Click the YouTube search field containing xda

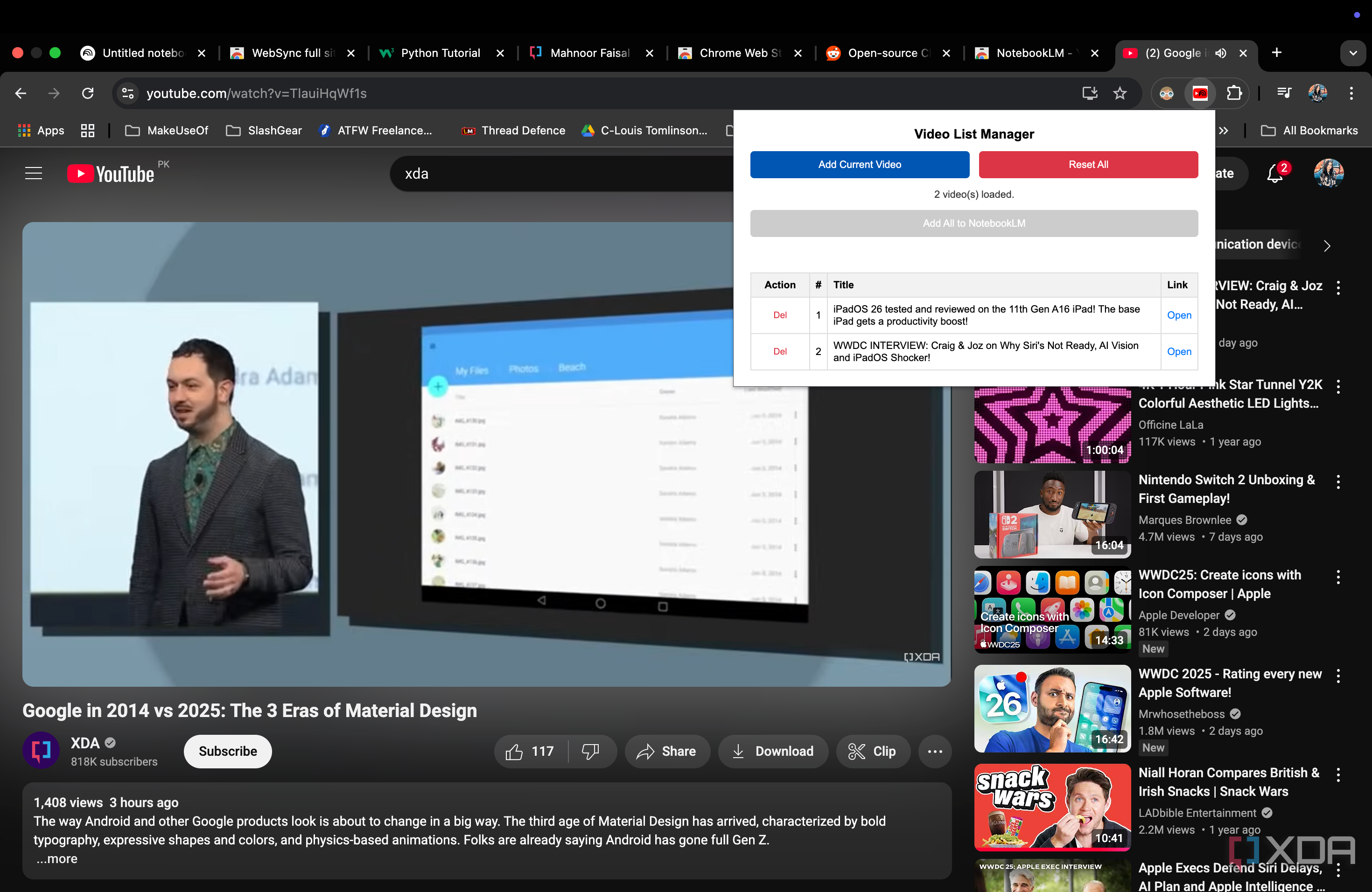pos(562,174)
